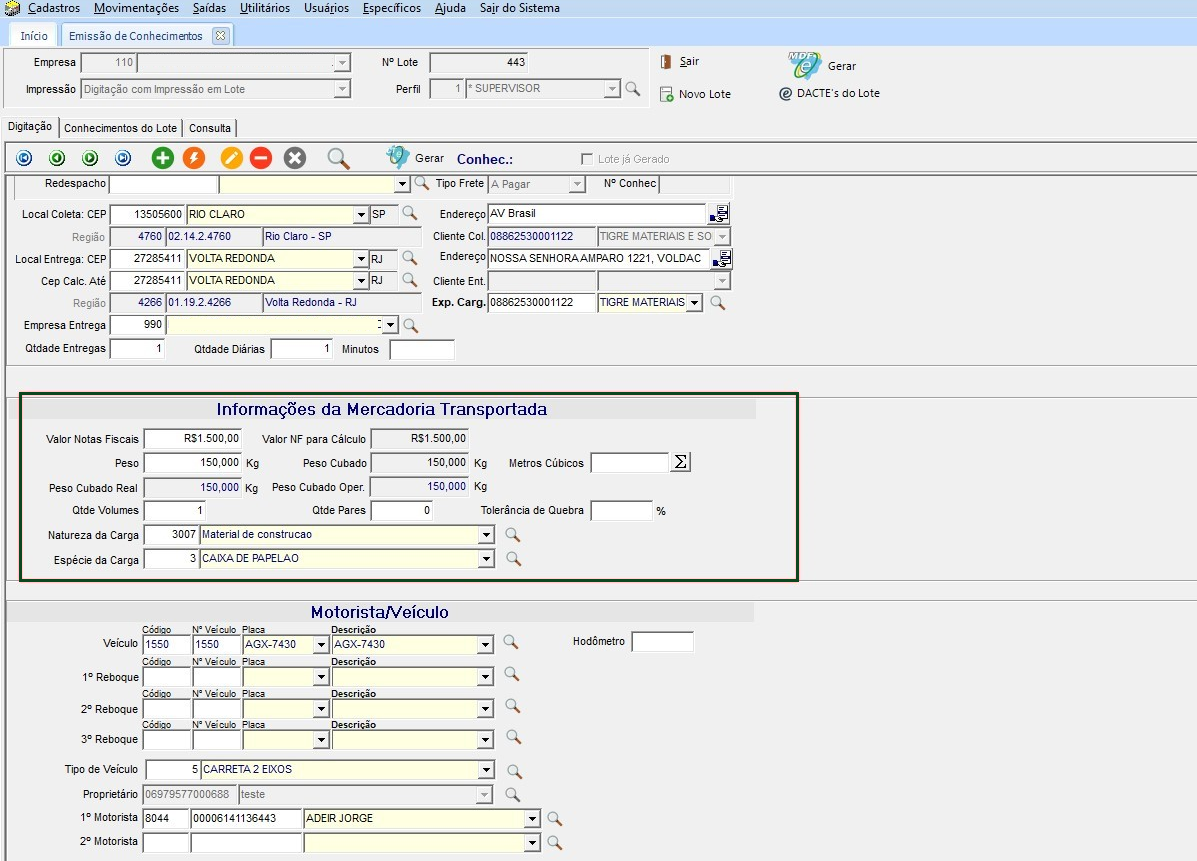Click the yellow pencil edit icon
The height and width of the screenshot is (861, 1197).
pyautogui.click(x=231, y=158)
